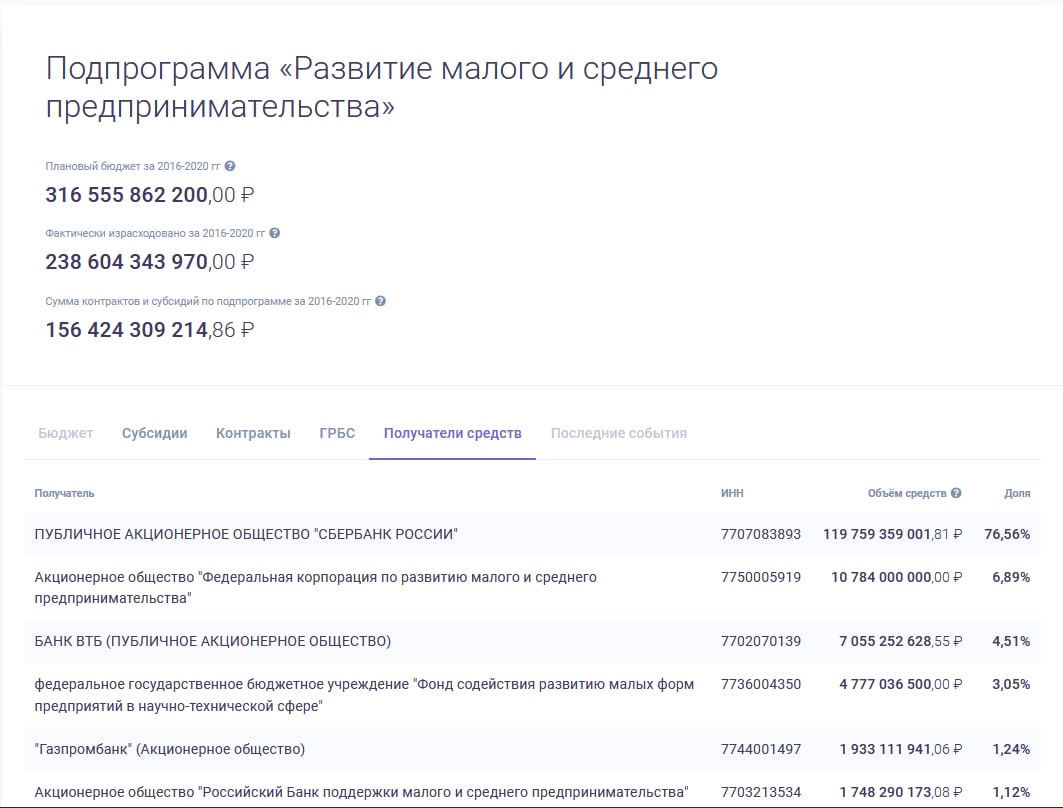Click INN value 7703213534
Image resolution: width=1063 pixels, height=808 pixels.
tap(761, 792)
